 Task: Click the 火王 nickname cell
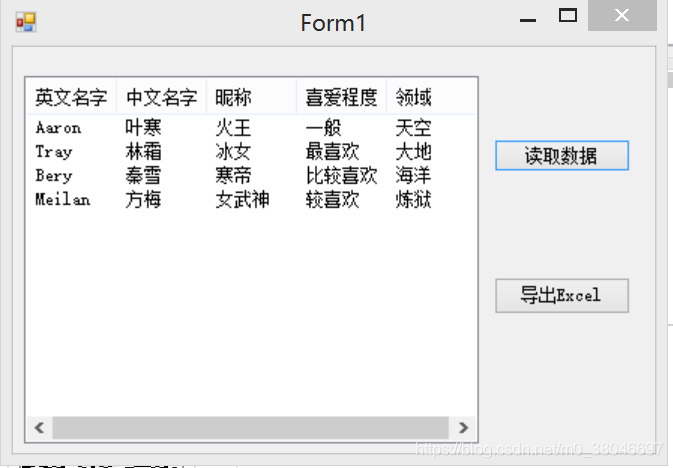pos(233,128)
